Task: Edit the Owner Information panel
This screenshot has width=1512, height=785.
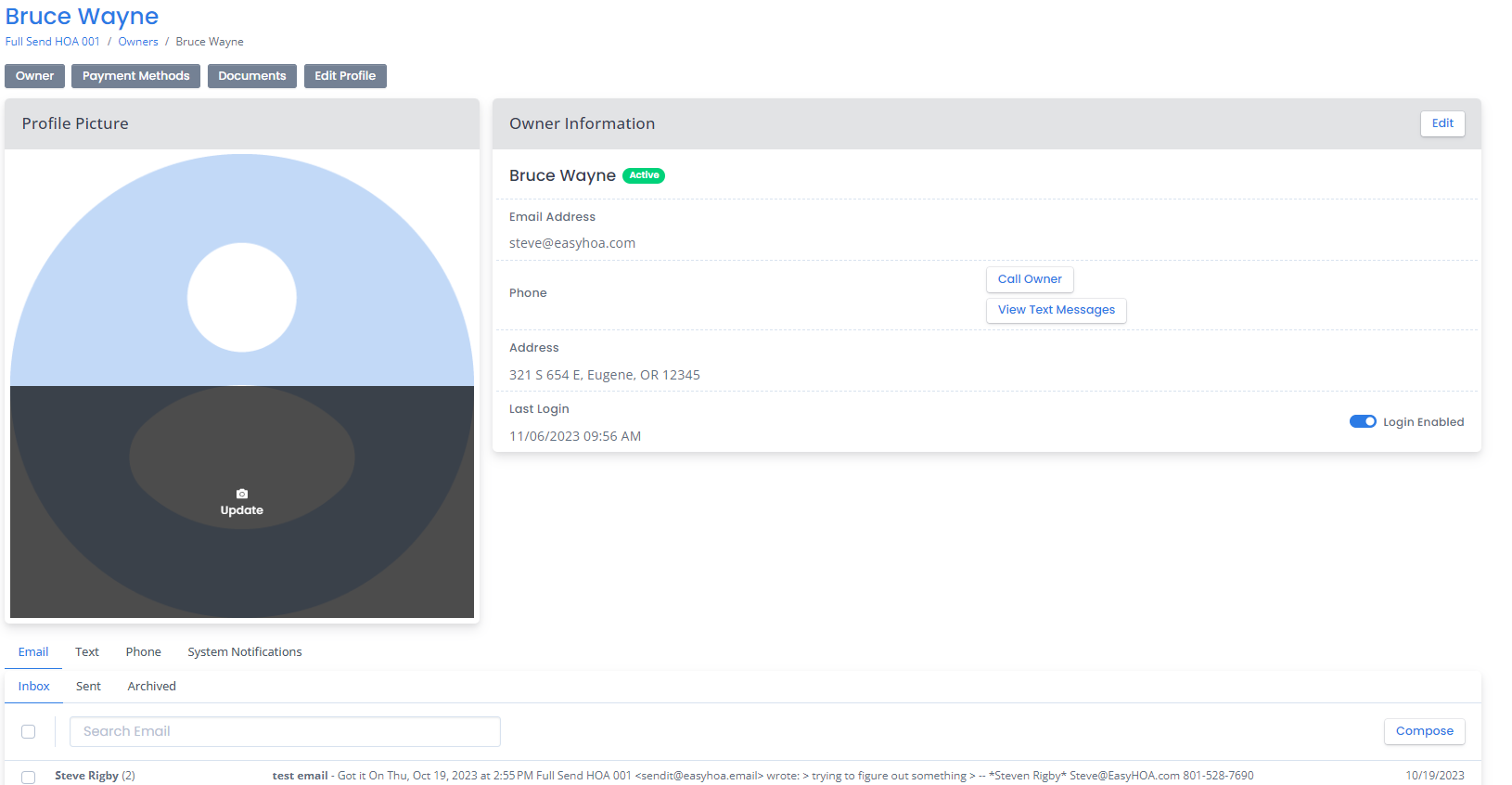Action: (x=1442, y=123)
